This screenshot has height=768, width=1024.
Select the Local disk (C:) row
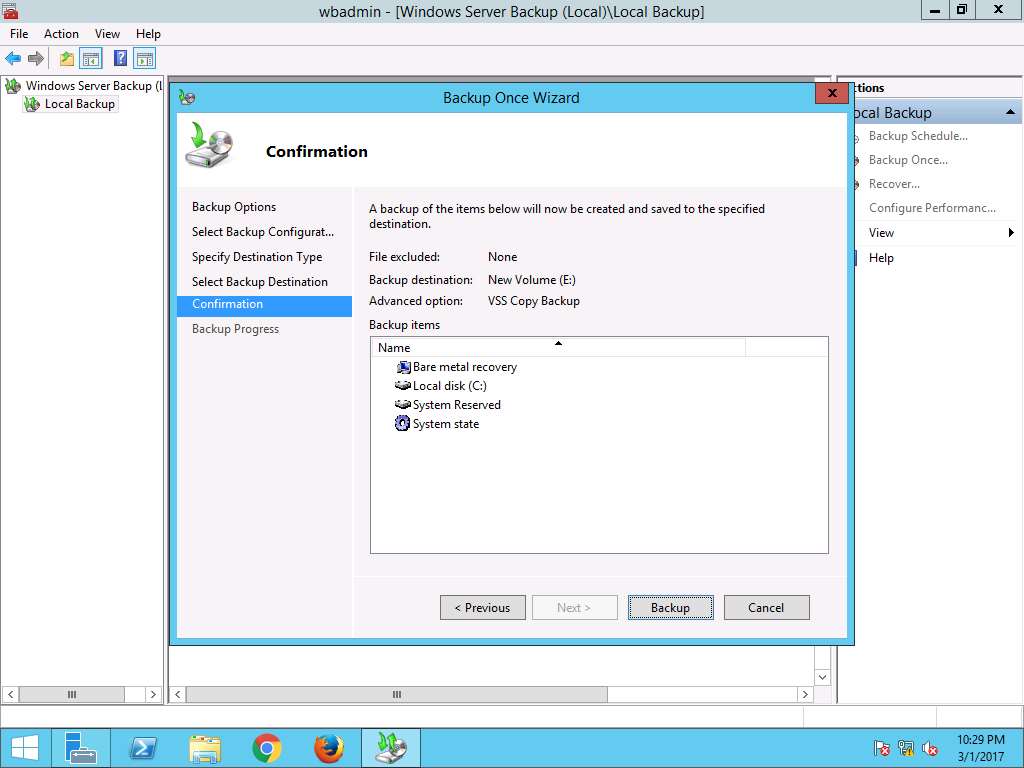[449, 386]
